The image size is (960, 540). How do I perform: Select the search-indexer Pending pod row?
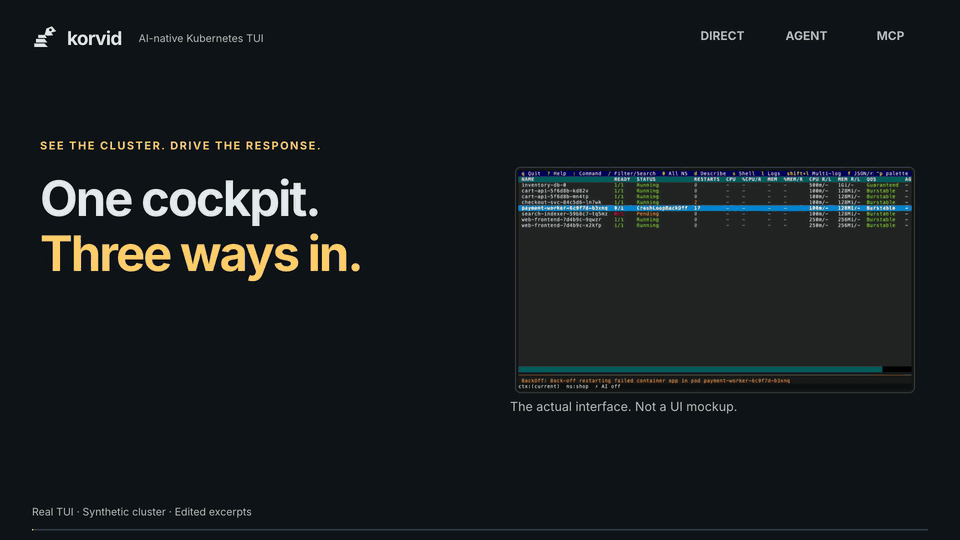[x=714, y=214]
